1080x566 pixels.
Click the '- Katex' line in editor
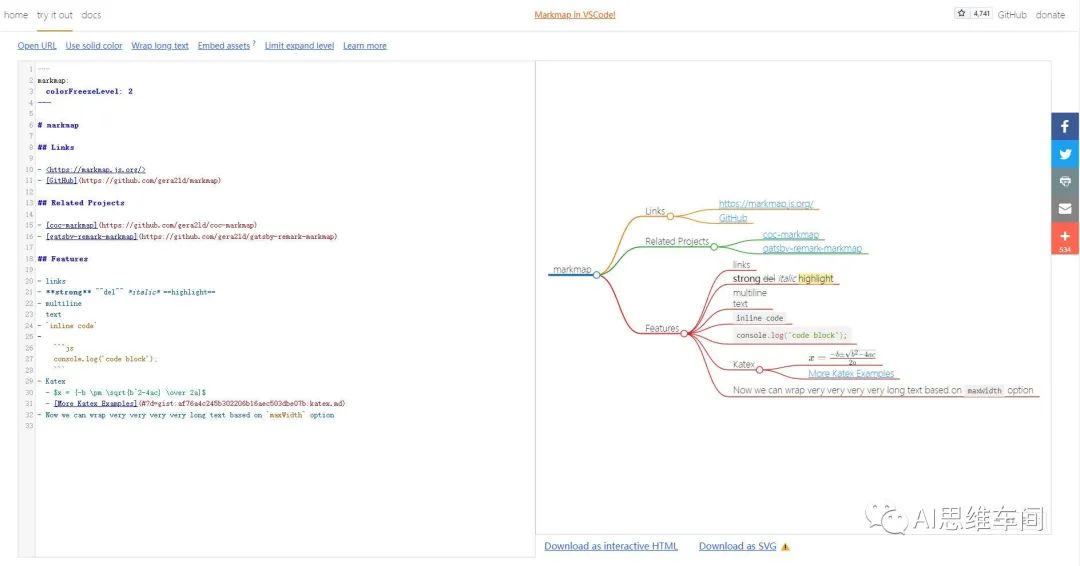point(52,381)
